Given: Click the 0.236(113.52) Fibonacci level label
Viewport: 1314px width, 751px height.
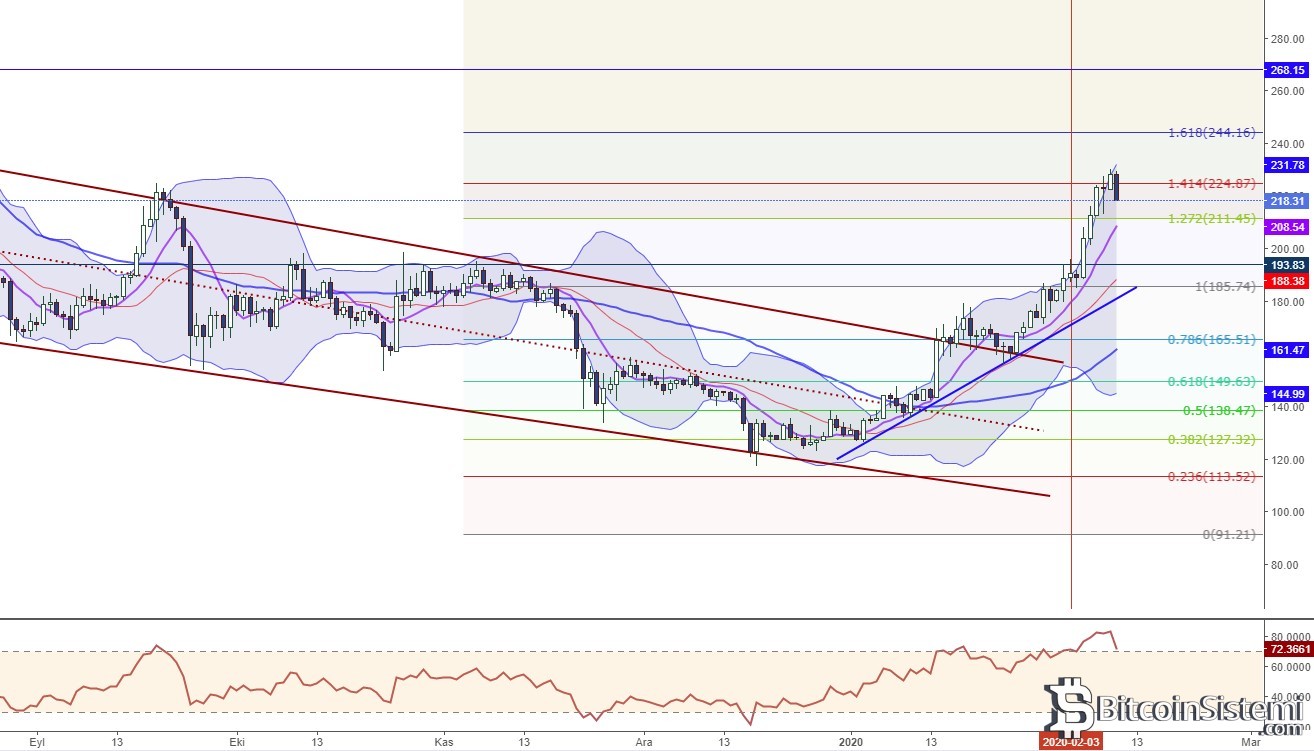Looking at the screenshot, I should 1211,477.
